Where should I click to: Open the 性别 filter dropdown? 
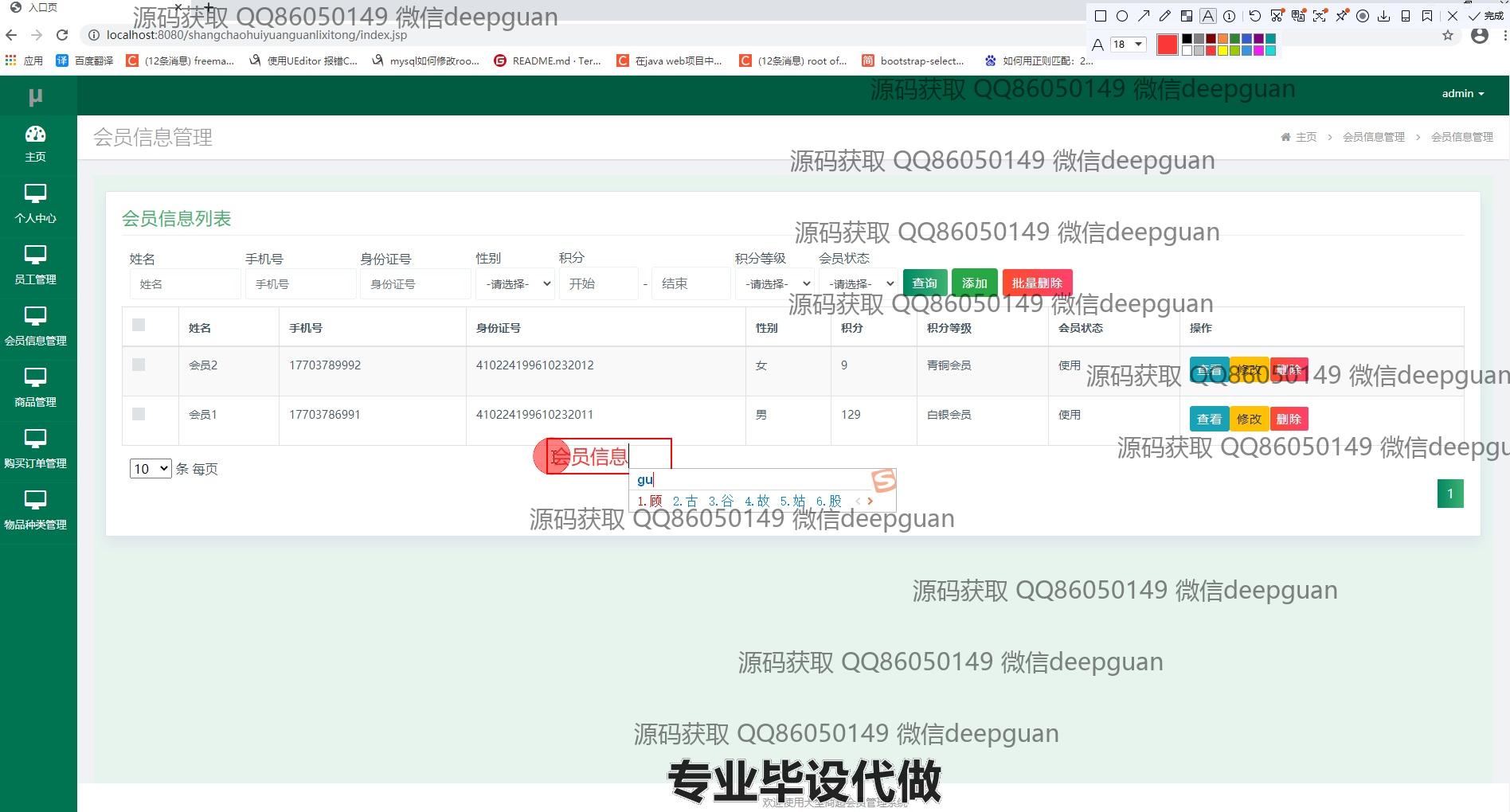(514, 283)
